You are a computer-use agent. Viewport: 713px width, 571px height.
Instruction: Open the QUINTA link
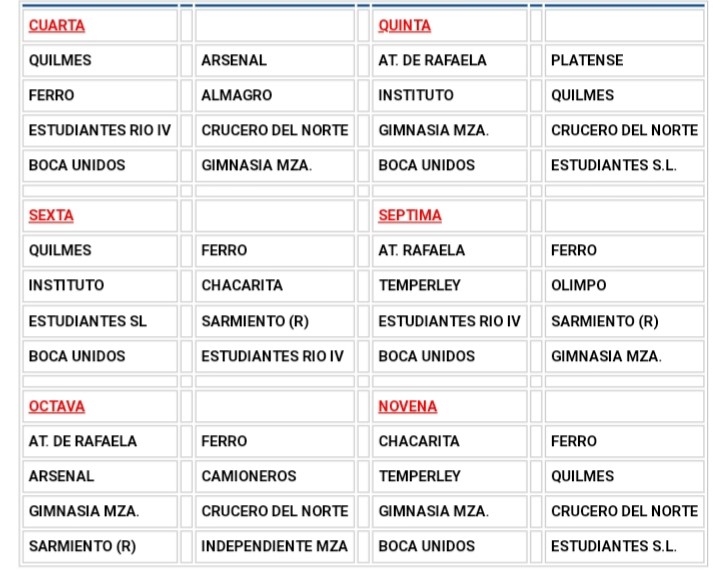pos(405,25)
